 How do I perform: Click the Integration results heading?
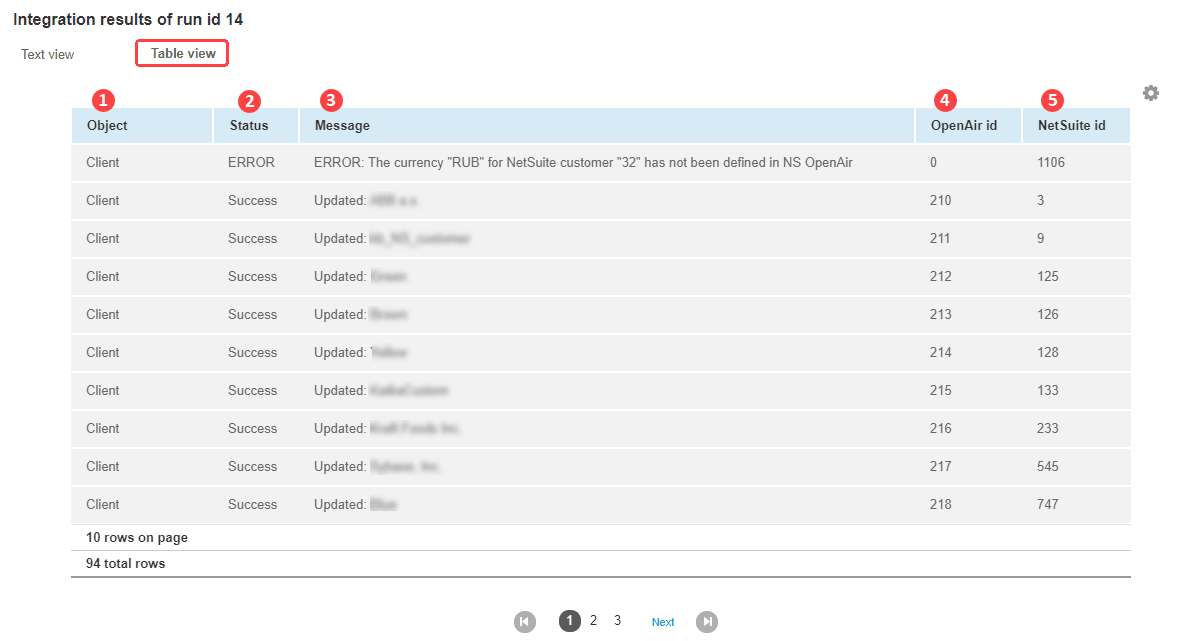128,20
